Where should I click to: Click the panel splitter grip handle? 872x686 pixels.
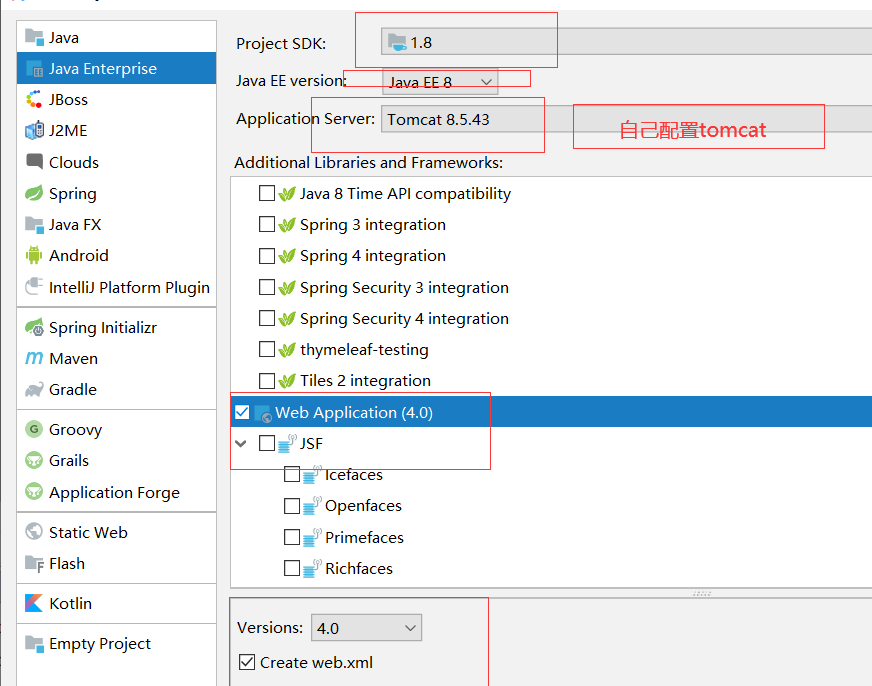(702, 594)
